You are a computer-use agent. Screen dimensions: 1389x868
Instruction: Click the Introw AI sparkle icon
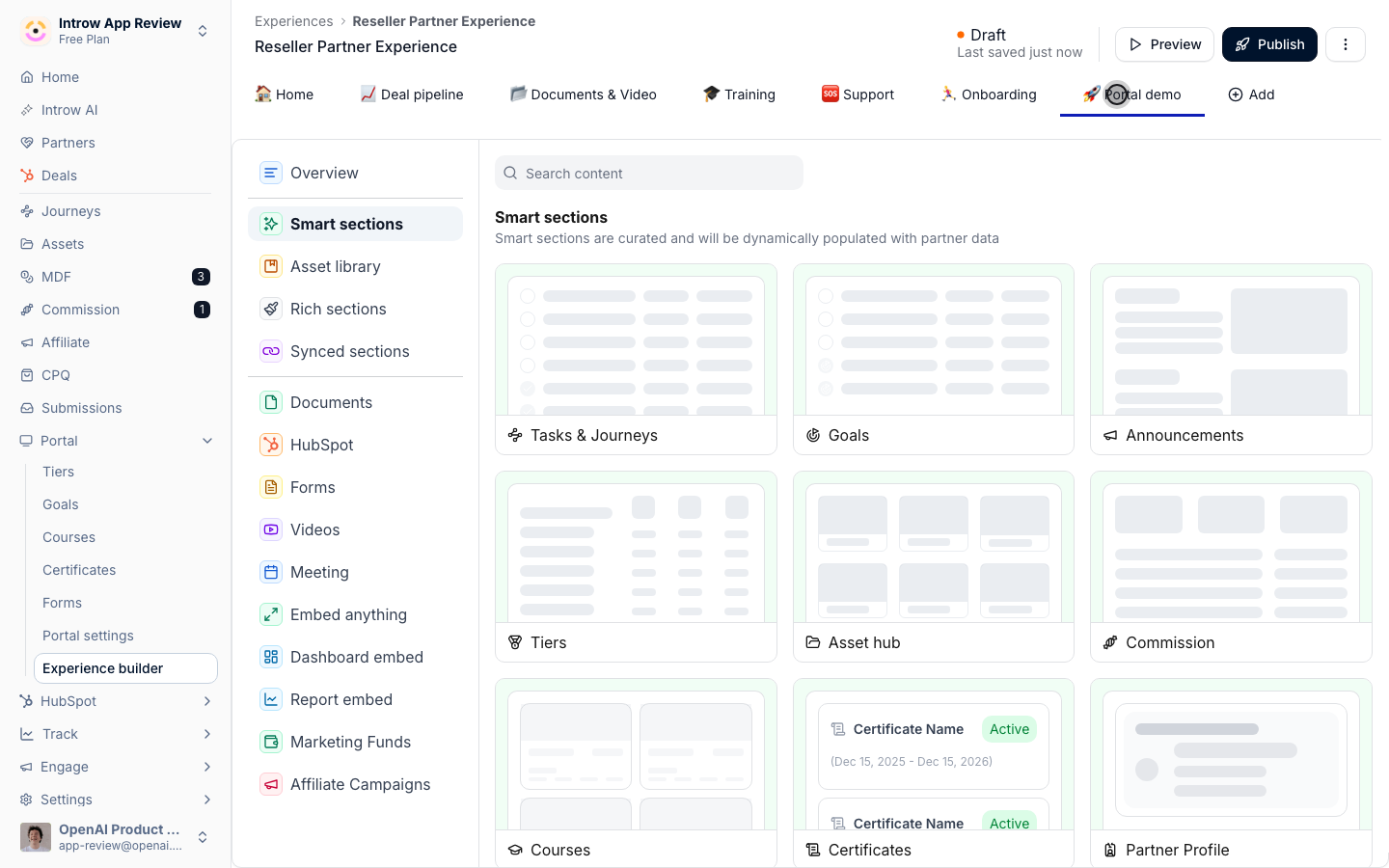[27, 110]
